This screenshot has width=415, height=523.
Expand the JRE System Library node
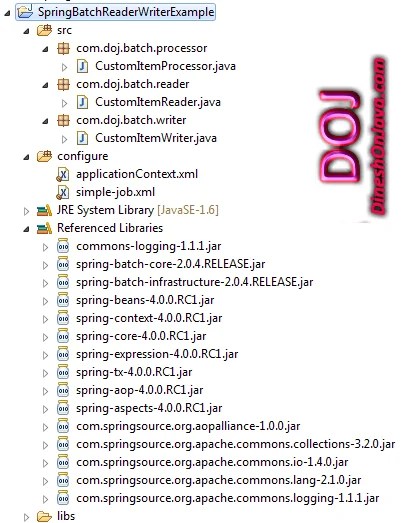(26, 211)
